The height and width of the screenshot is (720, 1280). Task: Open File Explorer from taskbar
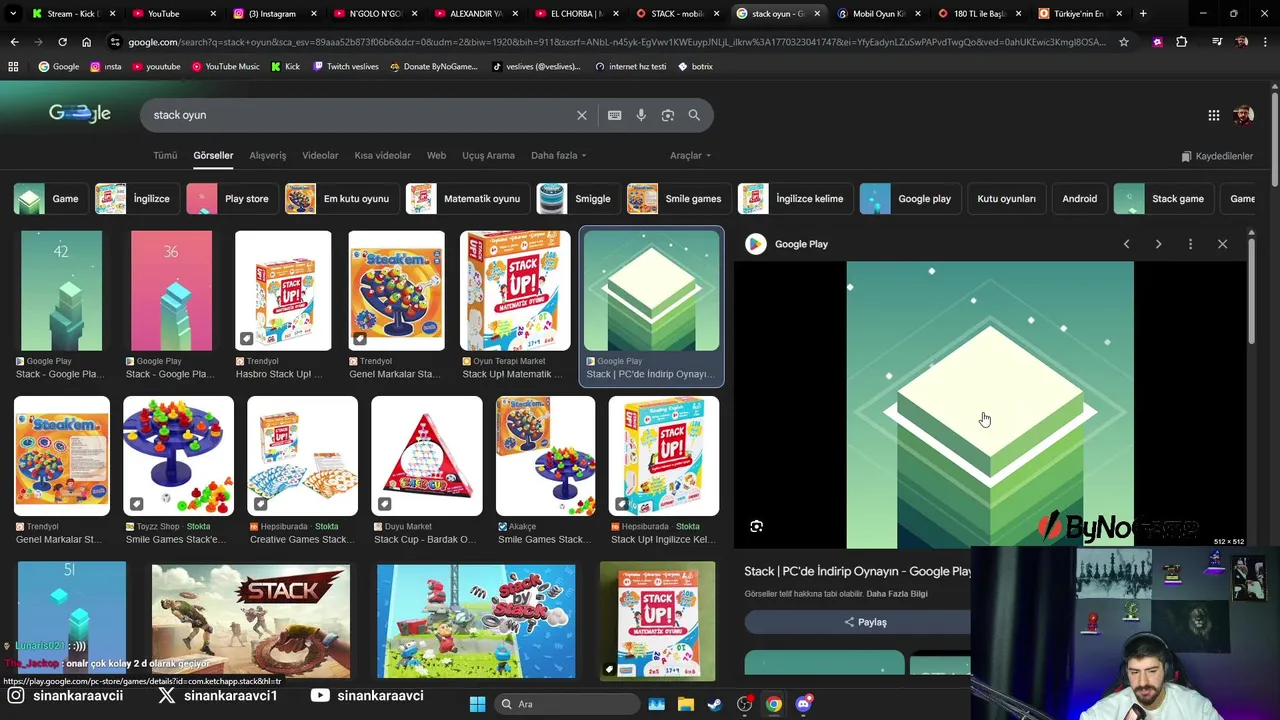point(686,704)
